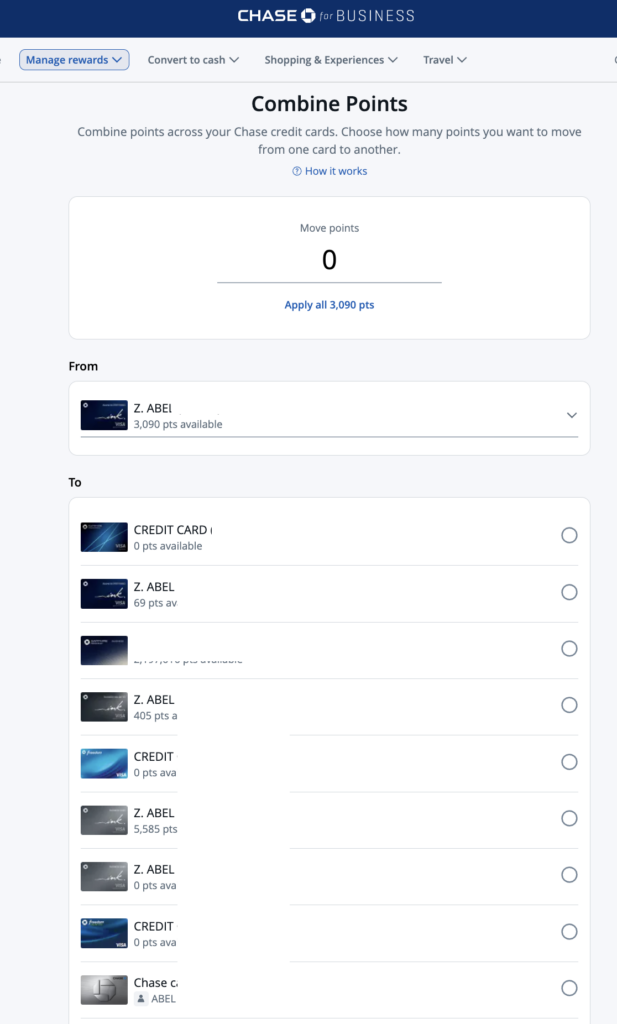The width and height of the screenshot is (617, 1024).
Task: Click the Ink card thumbnail in the From section
Action: [x=103, y=414]
